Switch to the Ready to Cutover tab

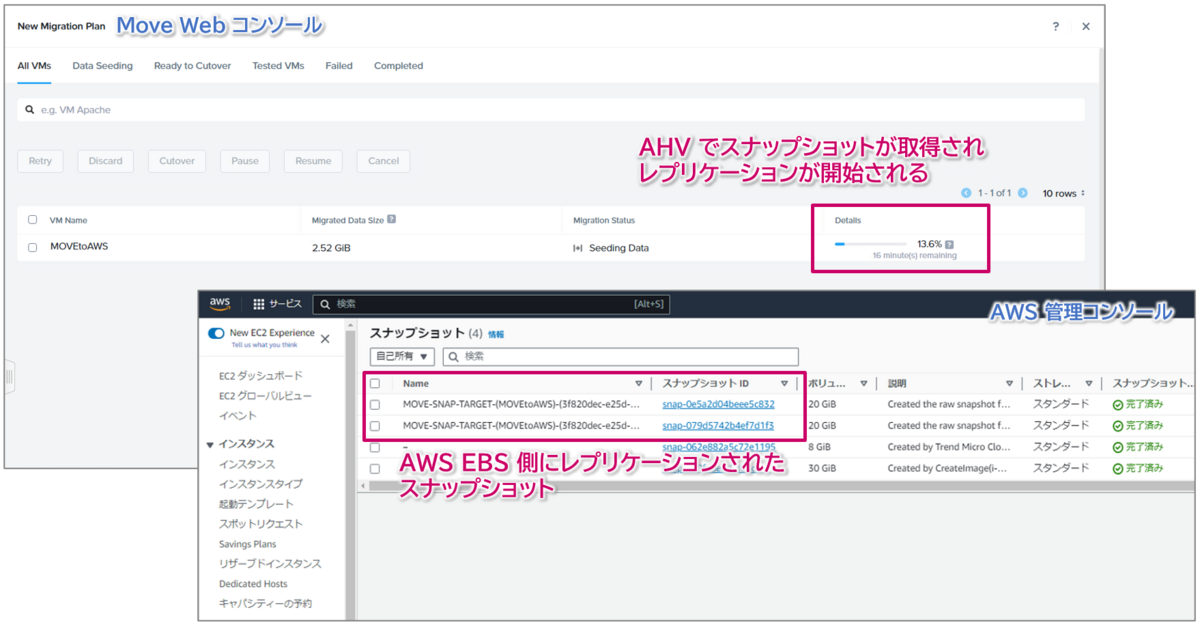tap(192, 66)
